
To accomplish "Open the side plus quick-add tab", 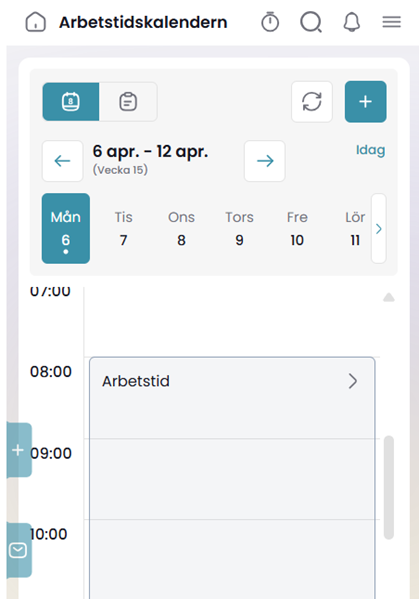I will tap(19, 450).
